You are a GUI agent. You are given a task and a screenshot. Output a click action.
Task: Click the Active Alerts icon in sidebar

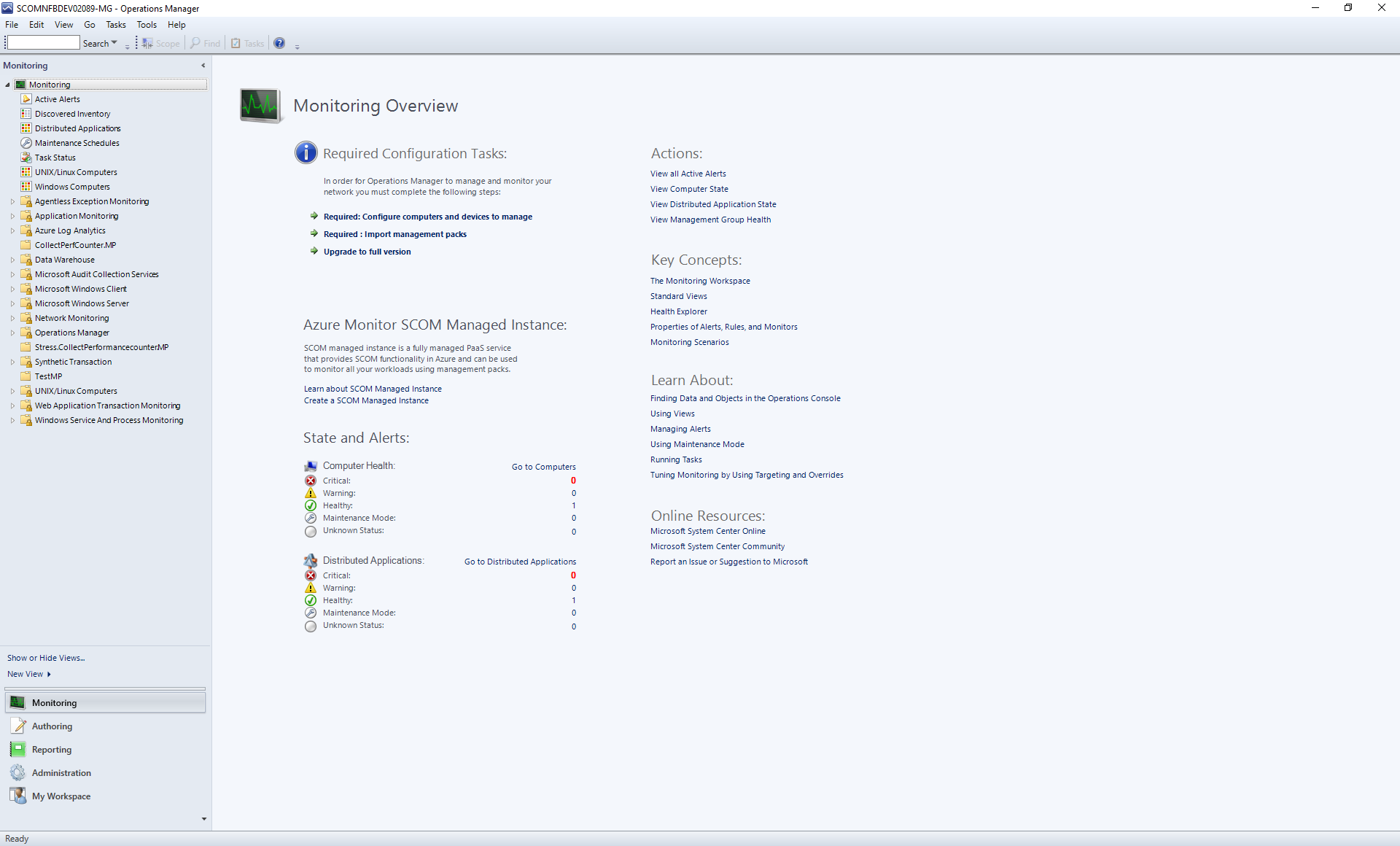[26, 98]
